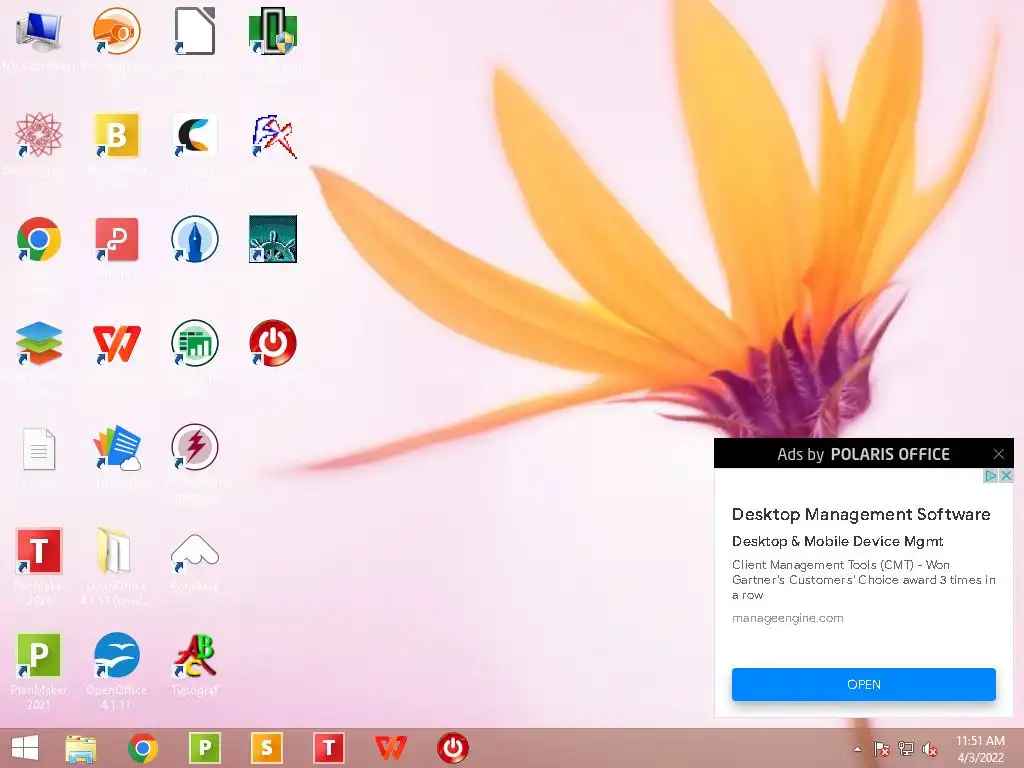
Task: Launch the yellow B BasicMaker shortcut
Action: pos(116,135)
